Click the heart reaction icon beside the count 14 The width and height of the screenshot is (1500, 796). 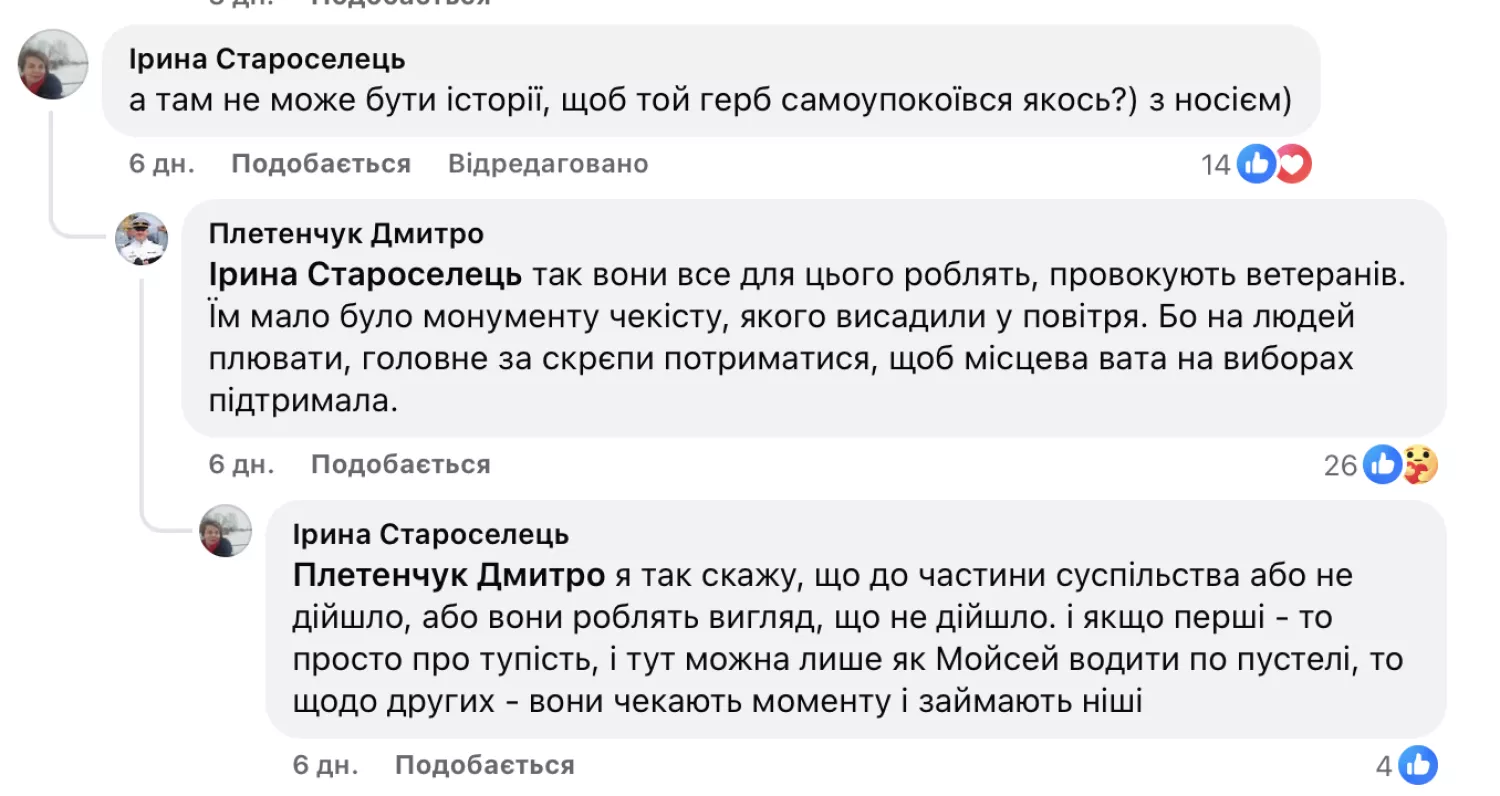point(1293,163)
